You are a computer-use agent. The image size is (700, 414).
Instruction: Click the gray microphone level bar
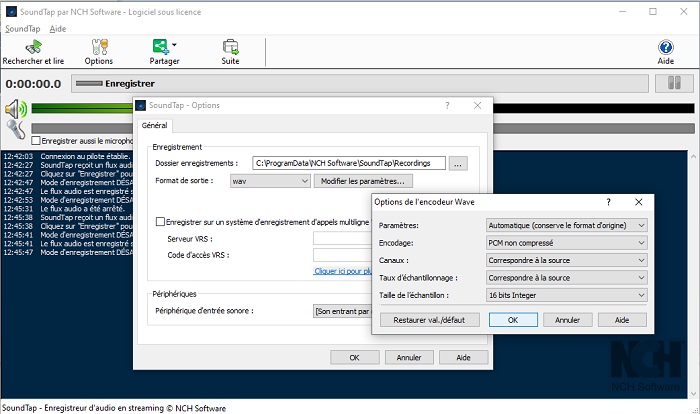click(x=82, y=129)
